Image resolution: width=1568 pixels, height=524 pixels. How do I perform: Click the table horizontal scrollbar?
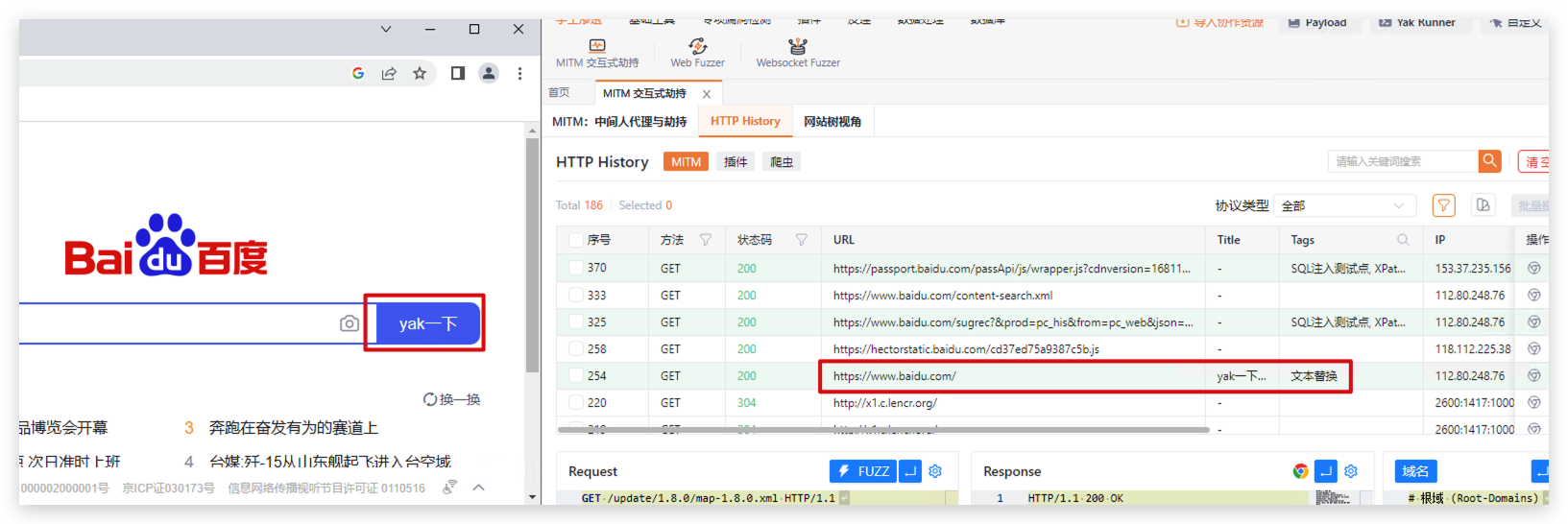(x=883, y=430)
